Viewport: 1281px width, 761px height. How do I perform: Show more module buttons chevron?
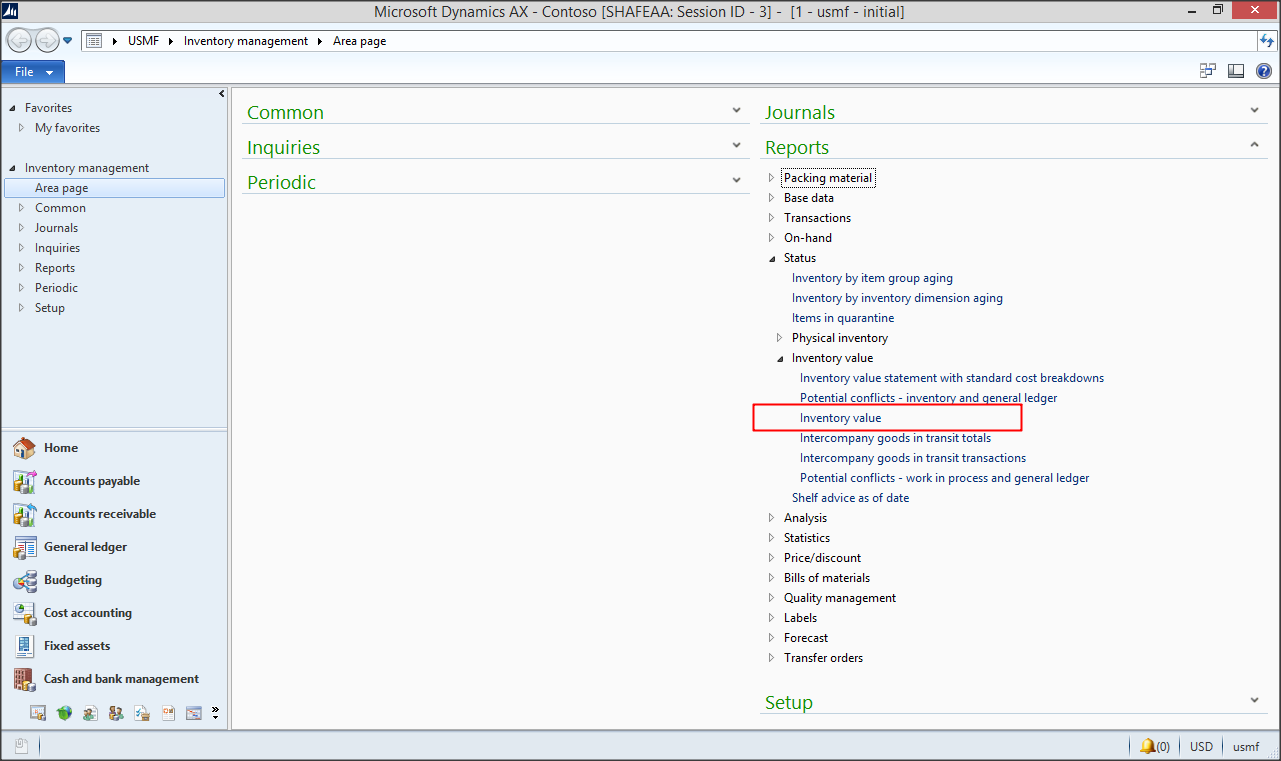tap(215, 713)
